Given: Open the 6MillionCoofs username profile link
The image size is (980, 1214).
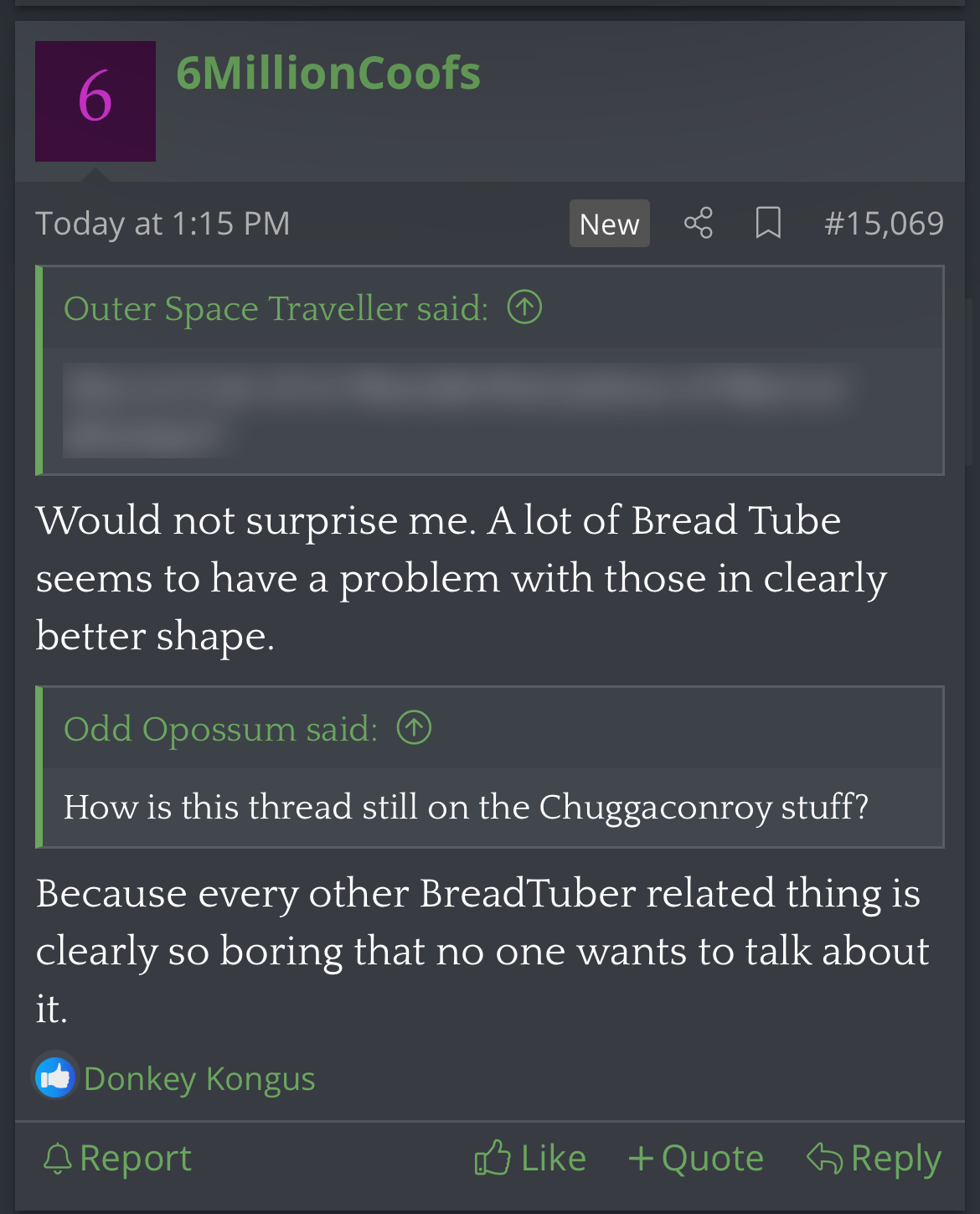Looking at the screenshot, I should point(328,73).
